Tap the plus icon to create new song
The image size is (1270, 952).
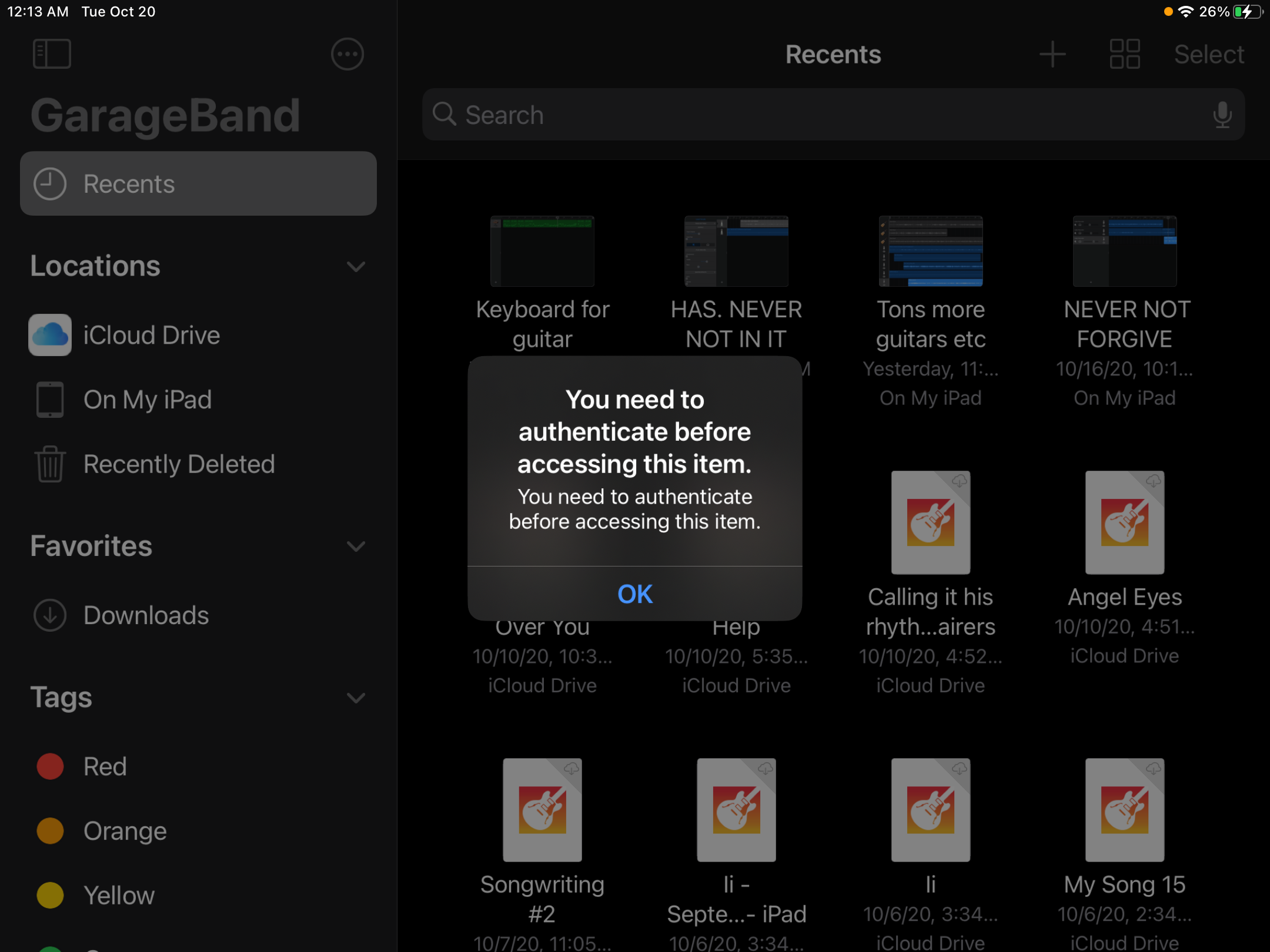coord(1052,54)
